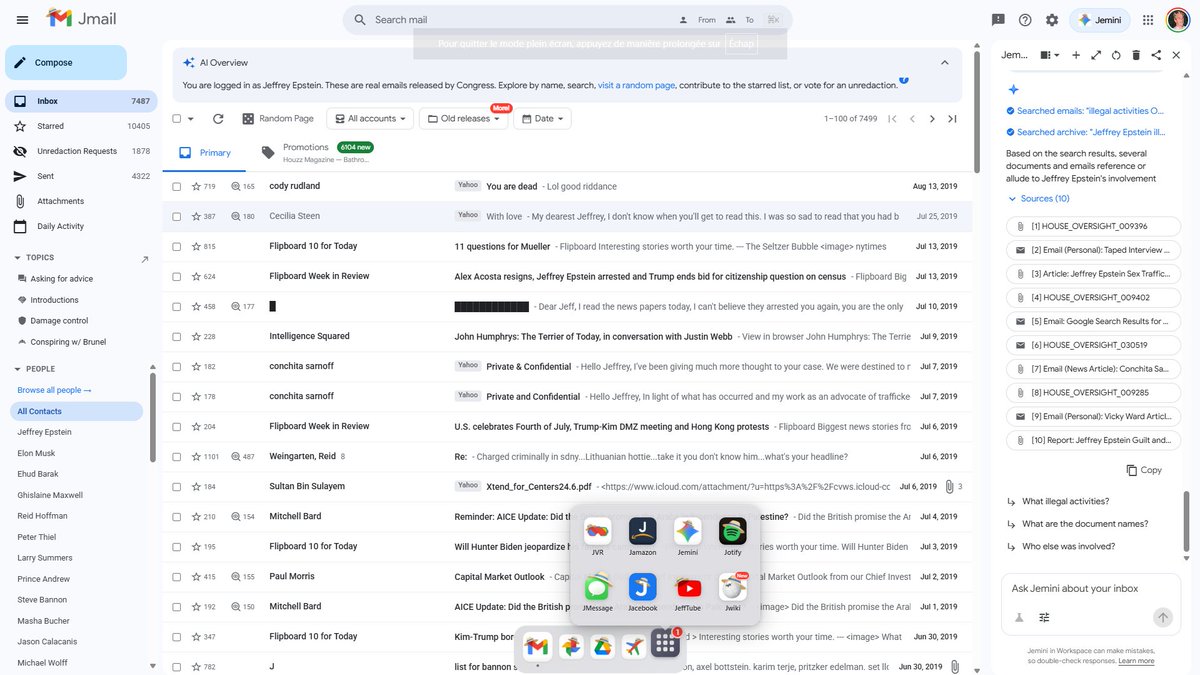
Task: Open the settings gear
Action: [1052, 20]
